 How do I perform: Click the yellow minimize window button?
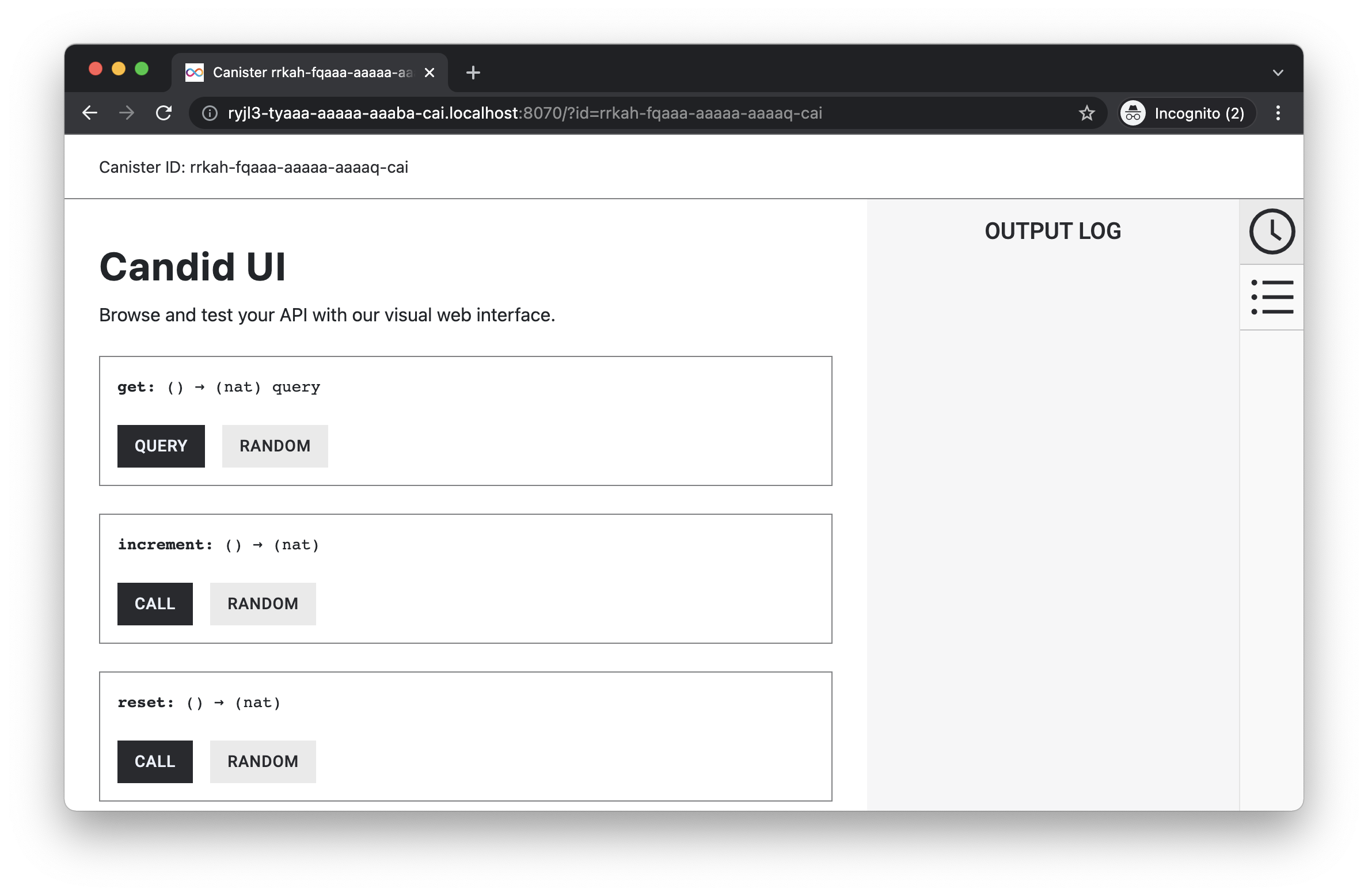[119, 69]
